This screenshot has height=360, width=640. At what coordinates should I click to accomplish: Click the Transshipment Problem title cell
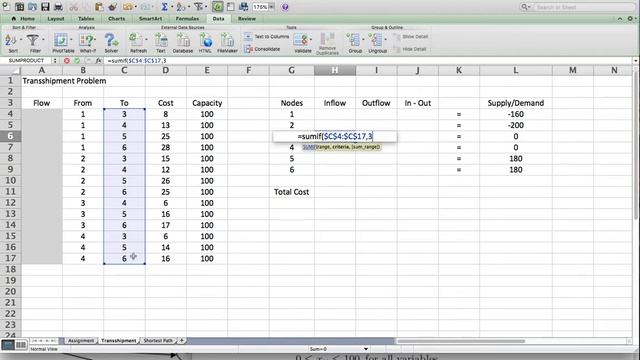tap(64, 81)
